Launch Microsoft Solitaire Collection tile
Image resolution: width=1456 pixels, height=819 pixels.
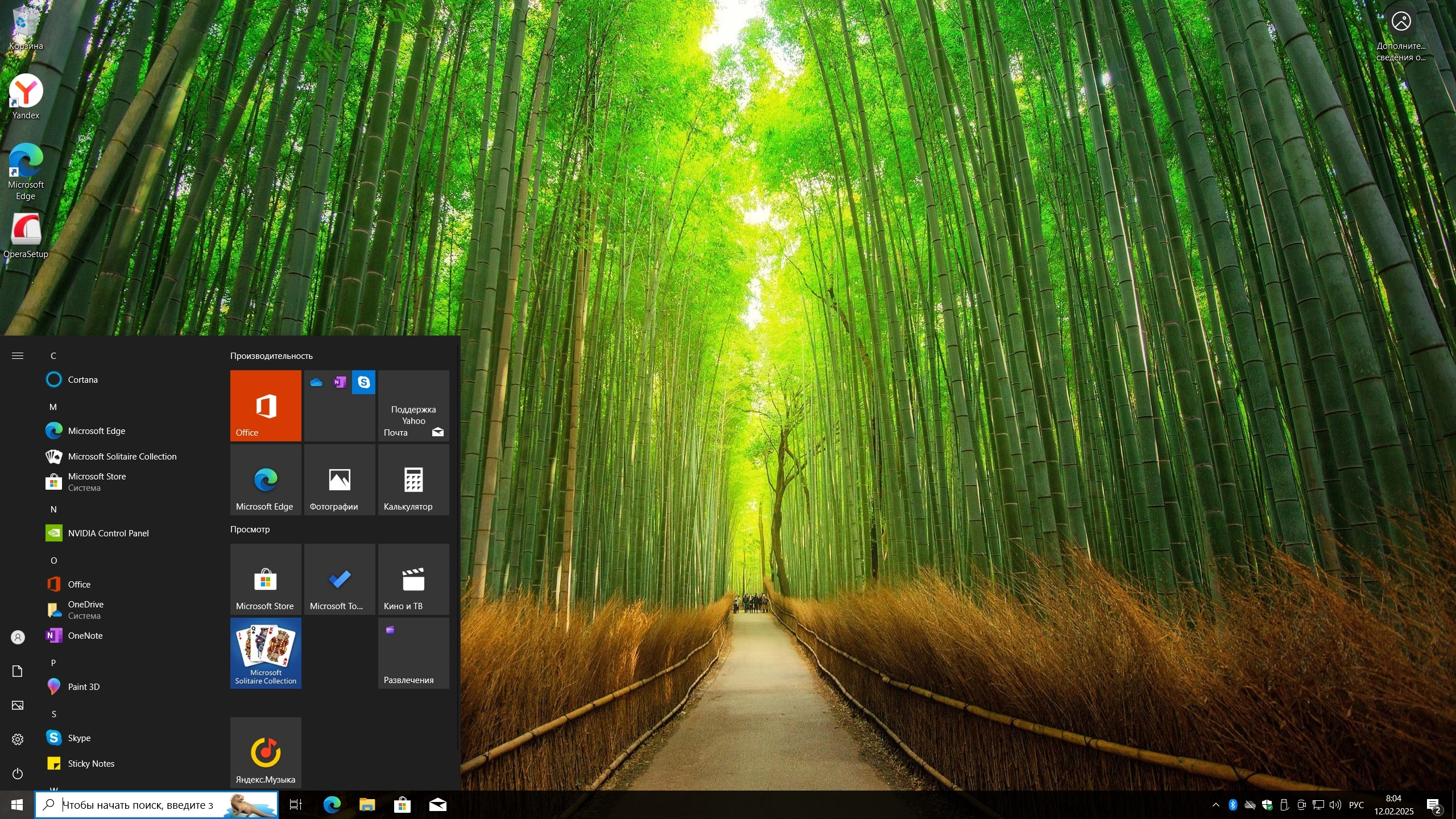pos(266,653)
